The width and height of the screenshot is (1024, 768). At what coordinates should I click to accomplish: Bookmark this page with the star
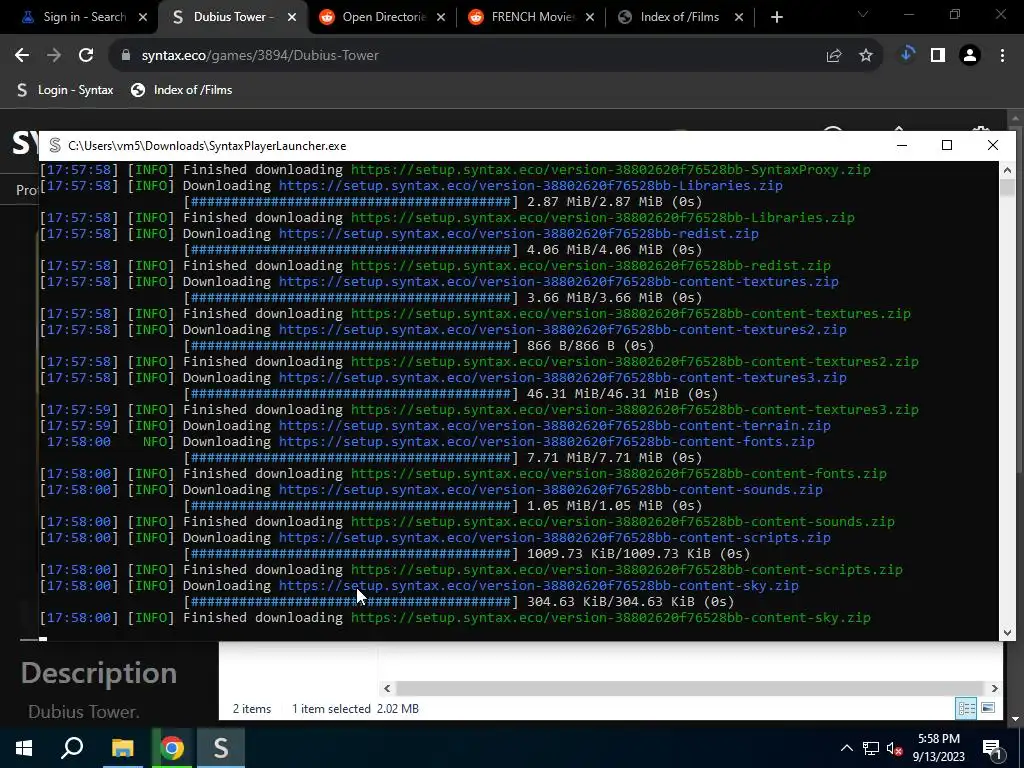click(x=866, y=56)
